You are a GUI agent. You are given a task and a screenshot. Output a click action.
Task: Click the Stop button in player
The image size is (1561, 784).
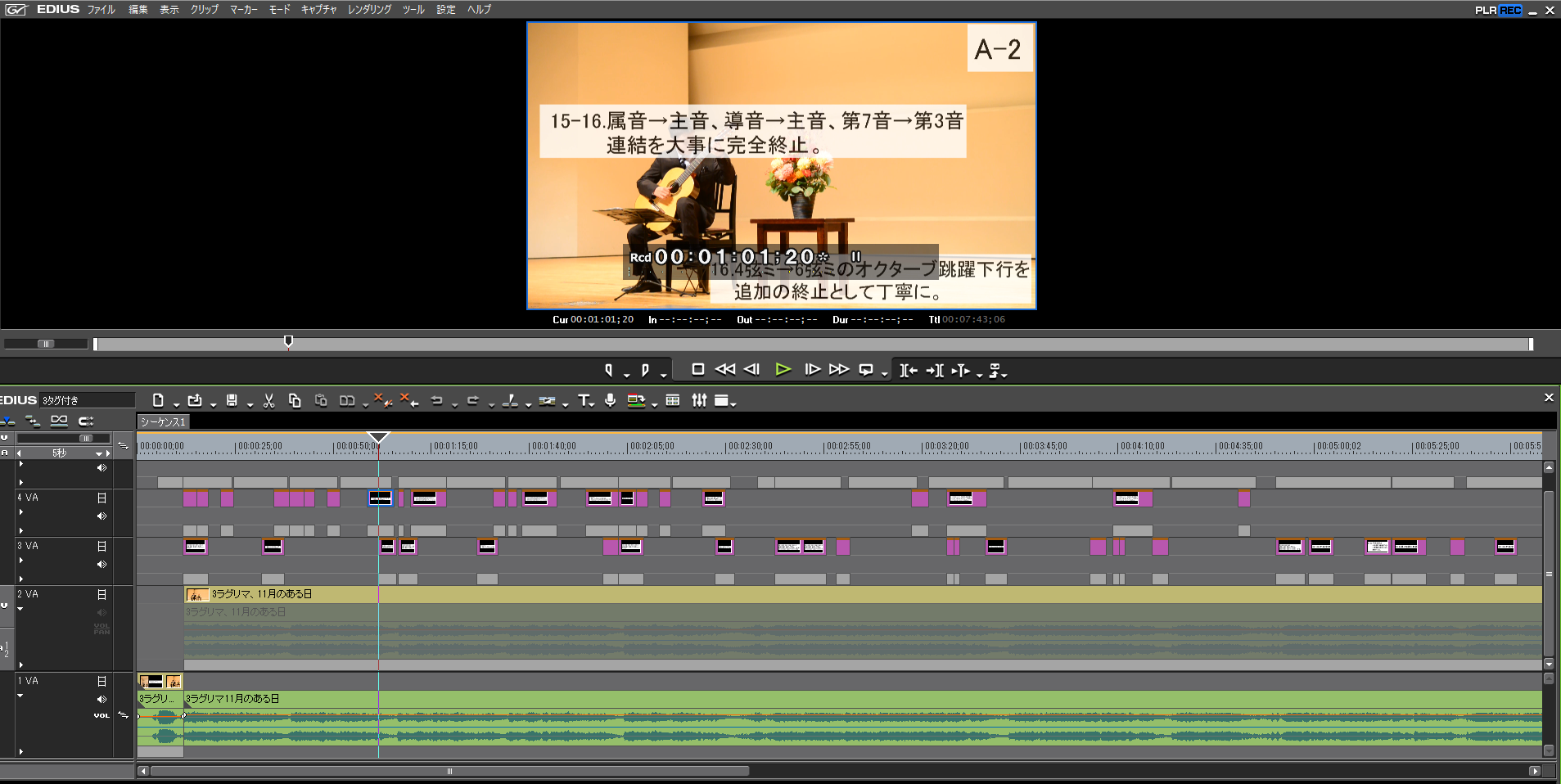tap(698, 369)
